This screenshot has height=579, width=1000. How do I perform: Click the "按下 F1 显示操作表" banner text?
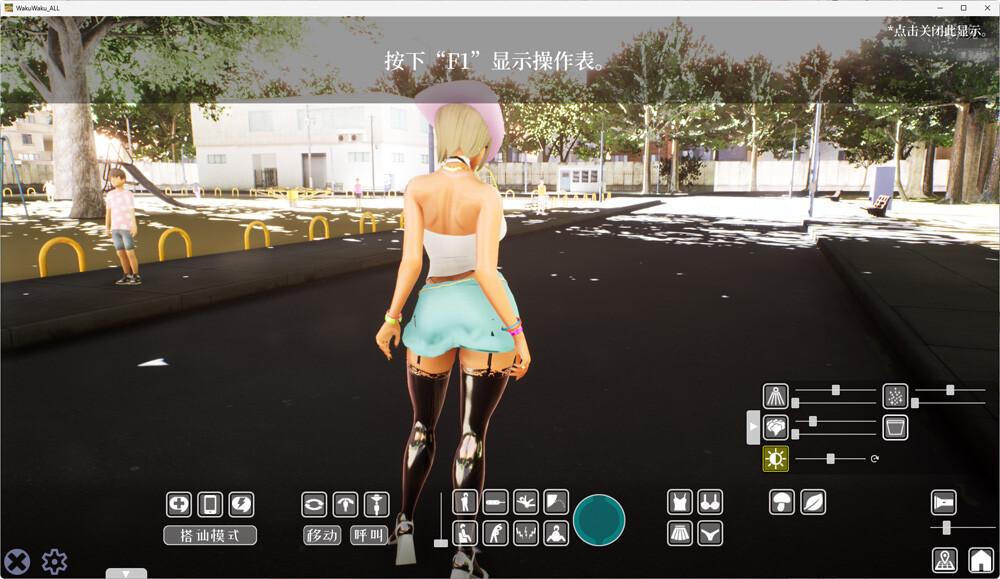494,61
